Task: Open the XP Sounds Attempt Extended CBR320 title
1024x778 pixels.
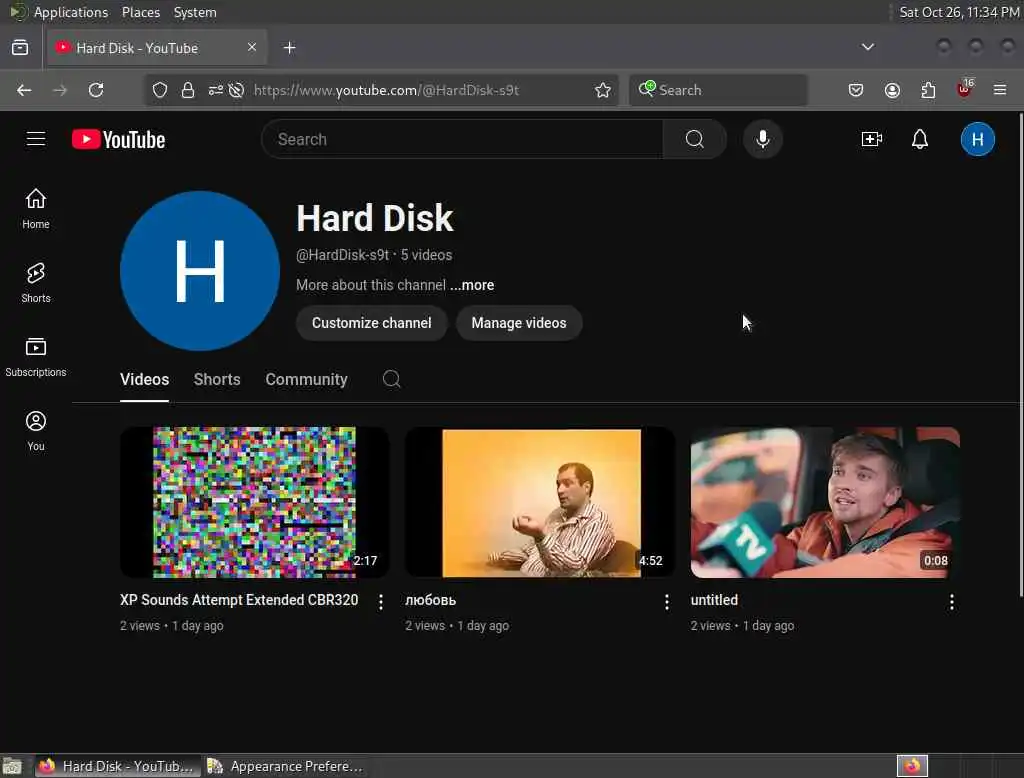Action: [x=239, y=600]
